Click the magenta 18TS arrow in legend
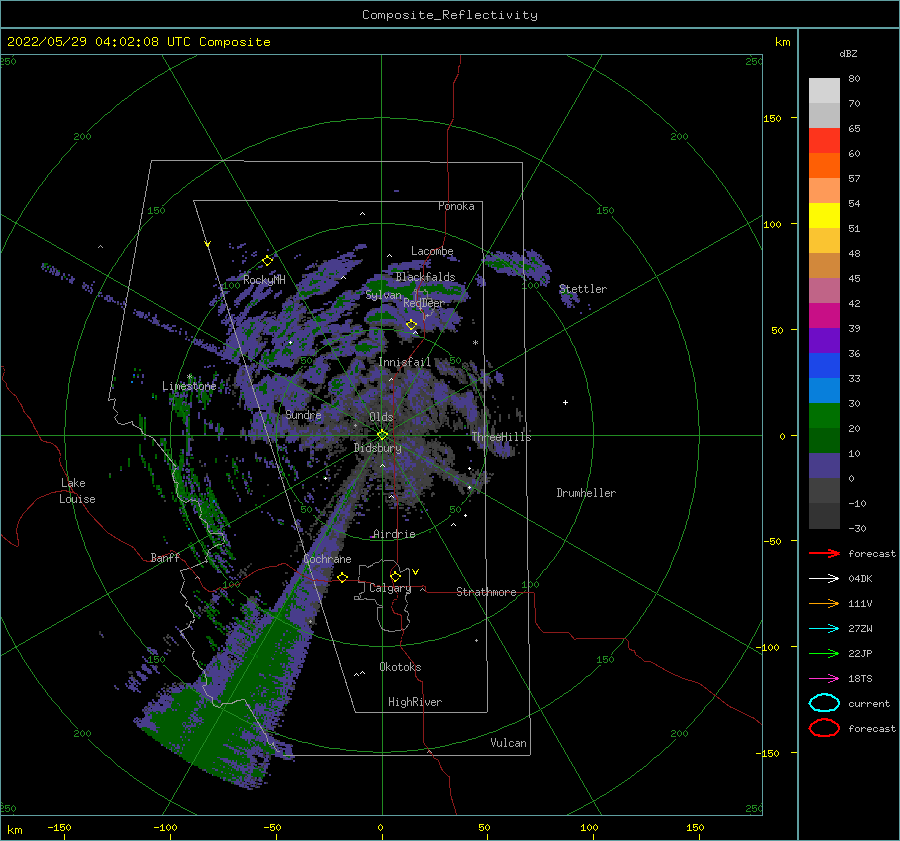Viewport: 900px width, 841px height. [824, 679]
